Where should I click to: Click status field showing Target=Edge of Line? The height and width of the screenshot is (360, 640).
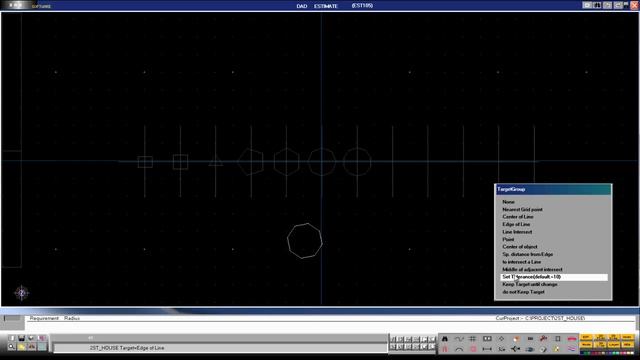tap(220, 348)
